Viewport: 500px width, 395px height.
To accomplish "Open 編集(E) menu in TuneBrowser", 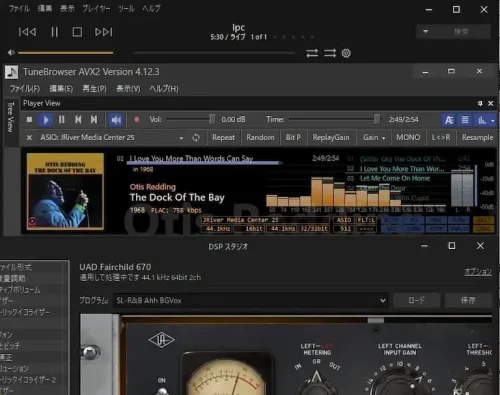I will coord(61,89).
